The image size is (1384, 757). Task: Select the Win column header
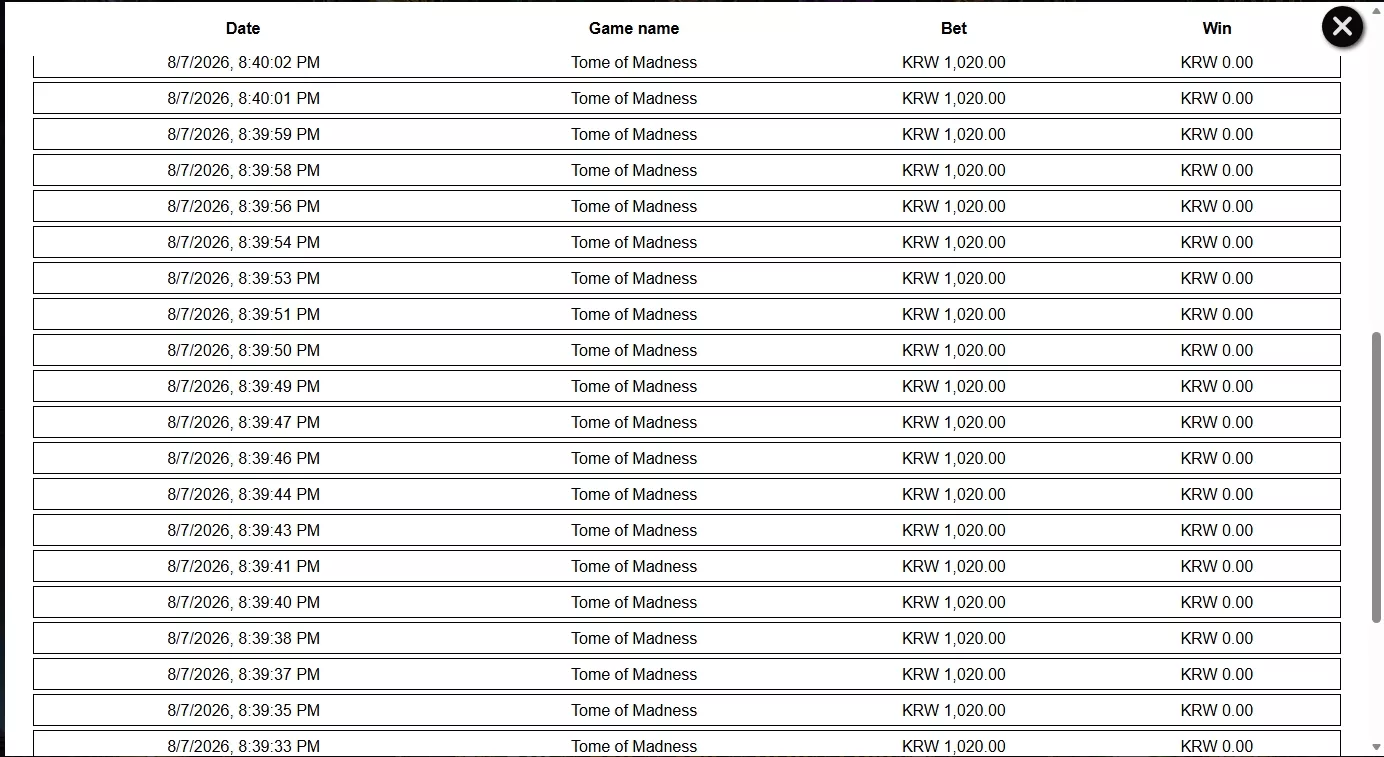point(1217,29)
